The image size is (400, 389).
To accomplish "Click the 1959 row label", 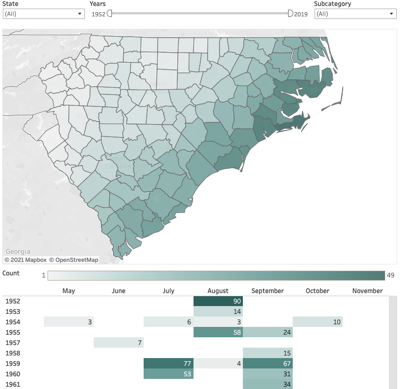I will point(13,363).
